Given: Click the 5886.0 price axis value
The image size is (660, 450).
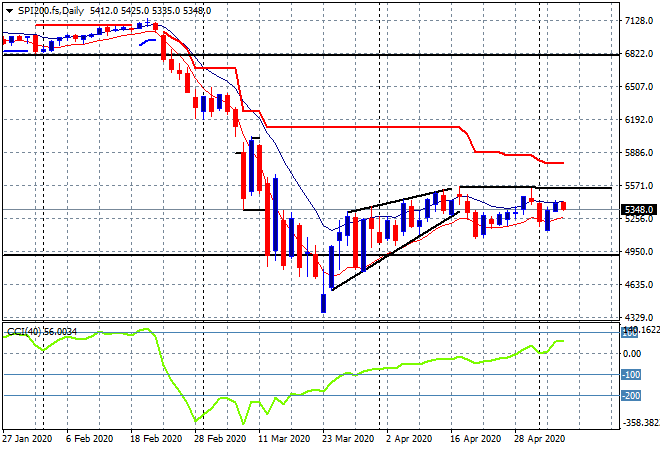Looking at the screenshot, I should tap(639, 153).
